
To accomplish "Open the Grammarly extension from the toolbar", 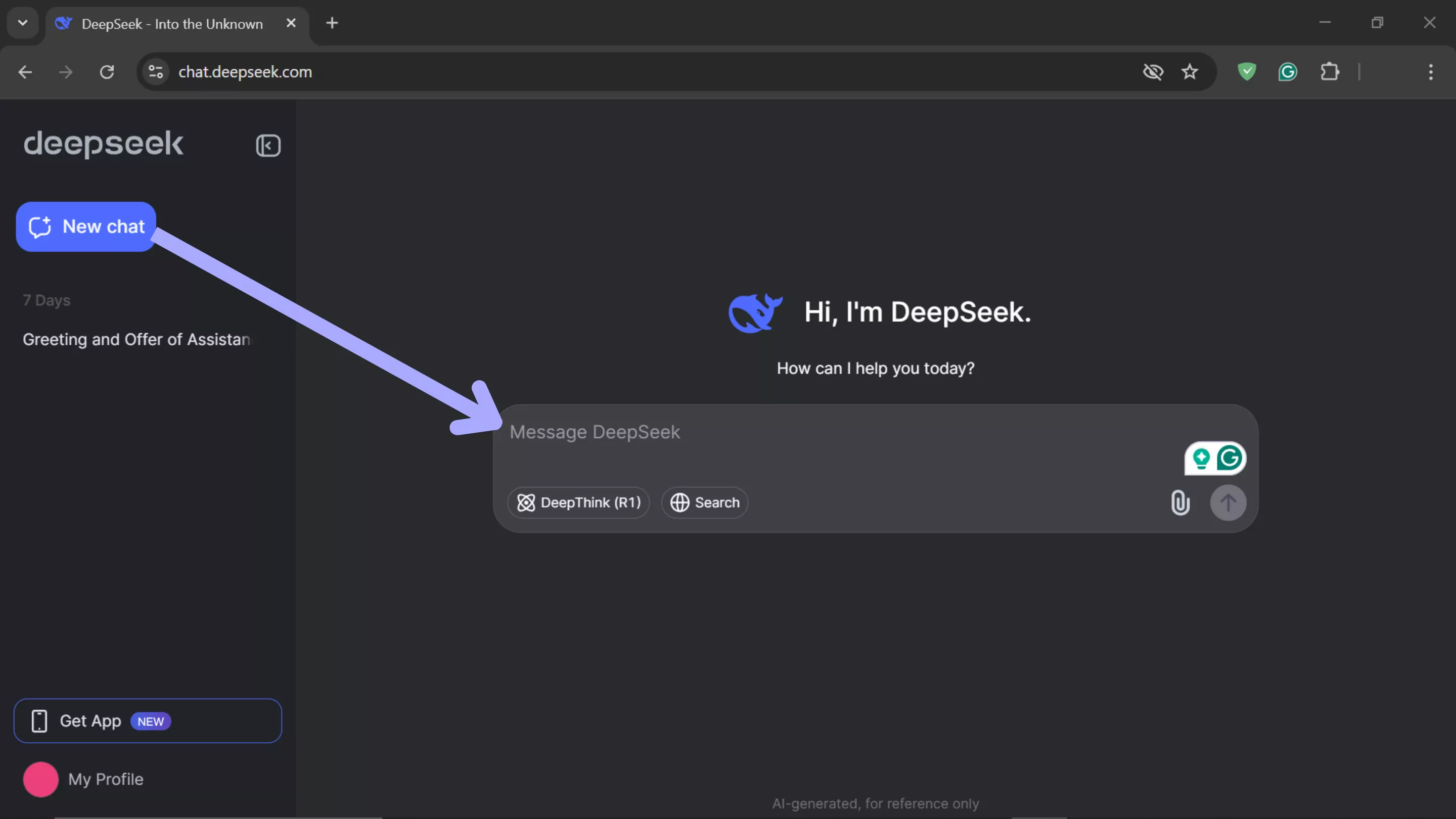I will coord(1288,72).
